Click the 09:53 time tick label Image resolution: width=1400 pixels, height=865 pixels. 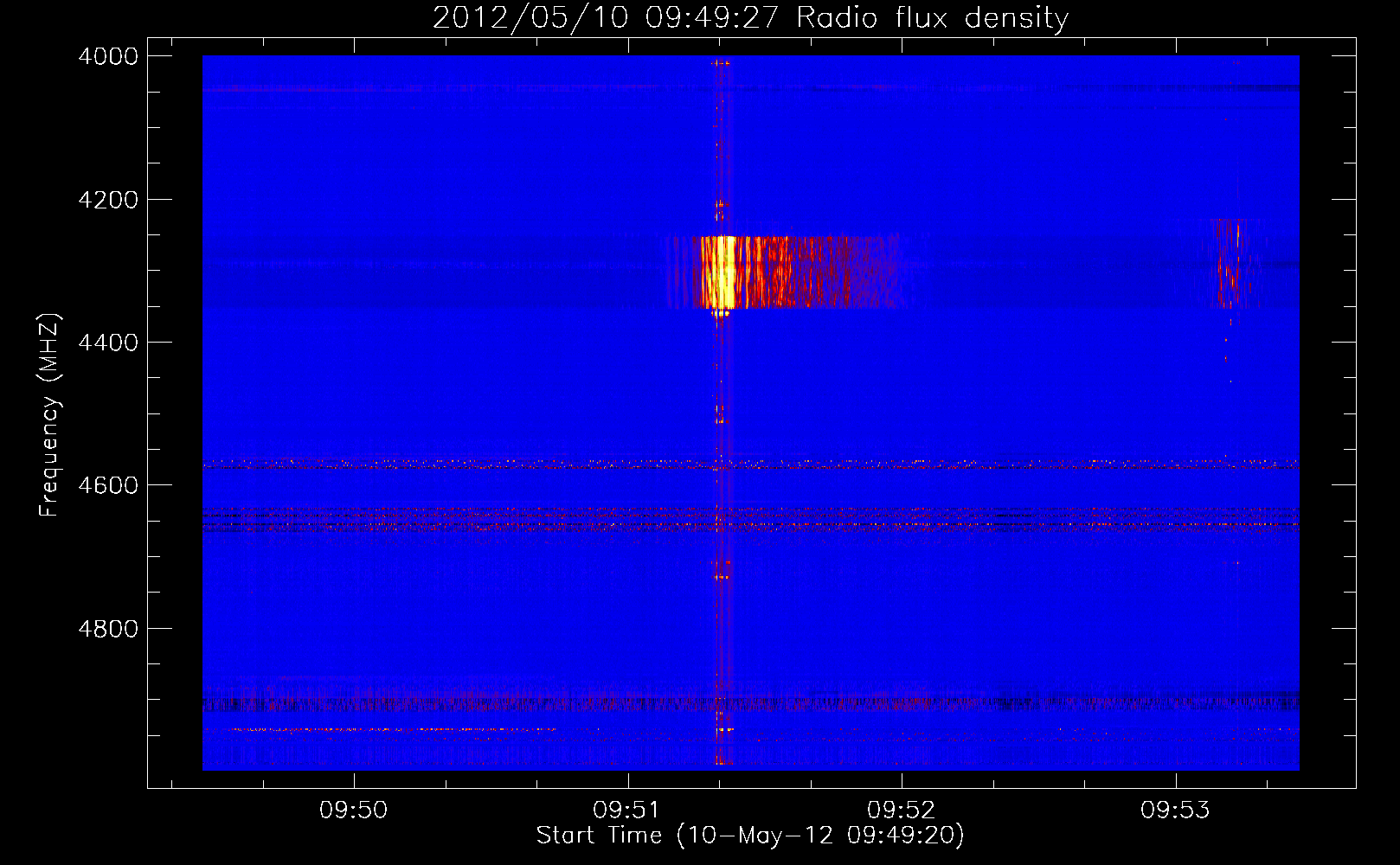(x=1174, y=811)
